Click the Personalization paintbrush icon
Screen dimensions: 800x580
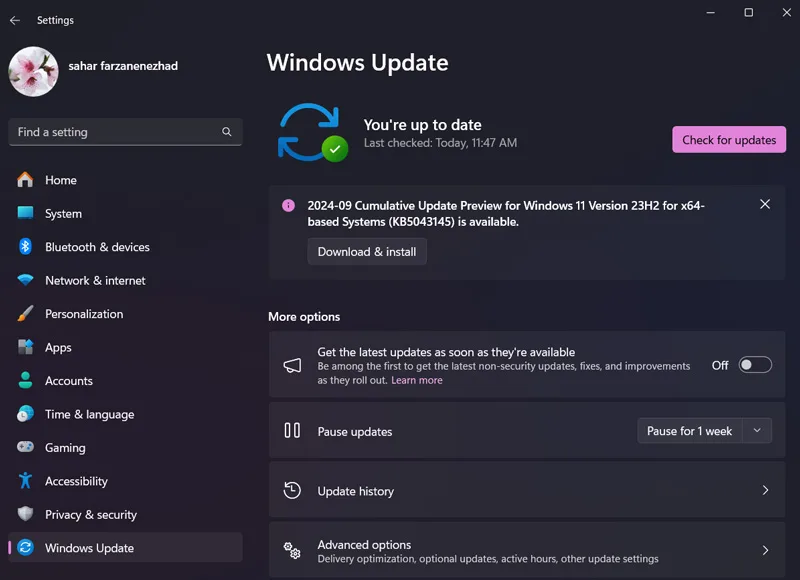[25, 314]
